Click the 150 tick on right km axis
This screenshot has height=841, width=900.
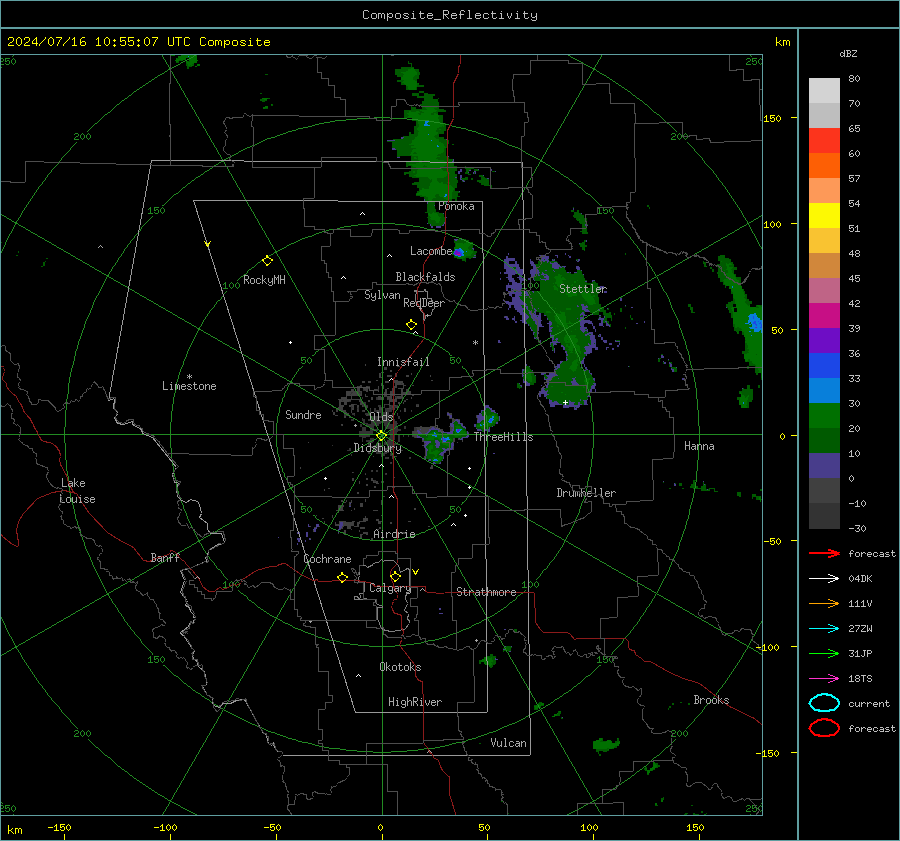772,118
